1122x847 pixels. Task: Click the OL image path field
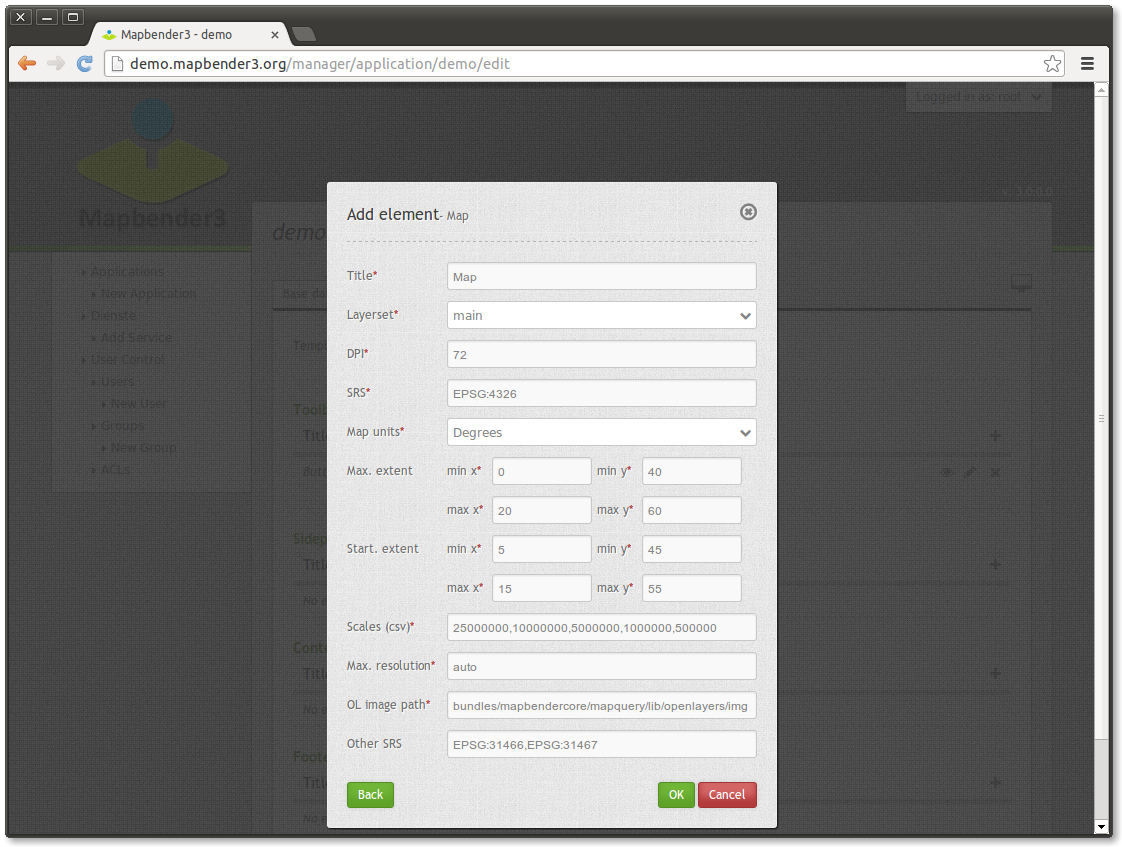point(601,705)
